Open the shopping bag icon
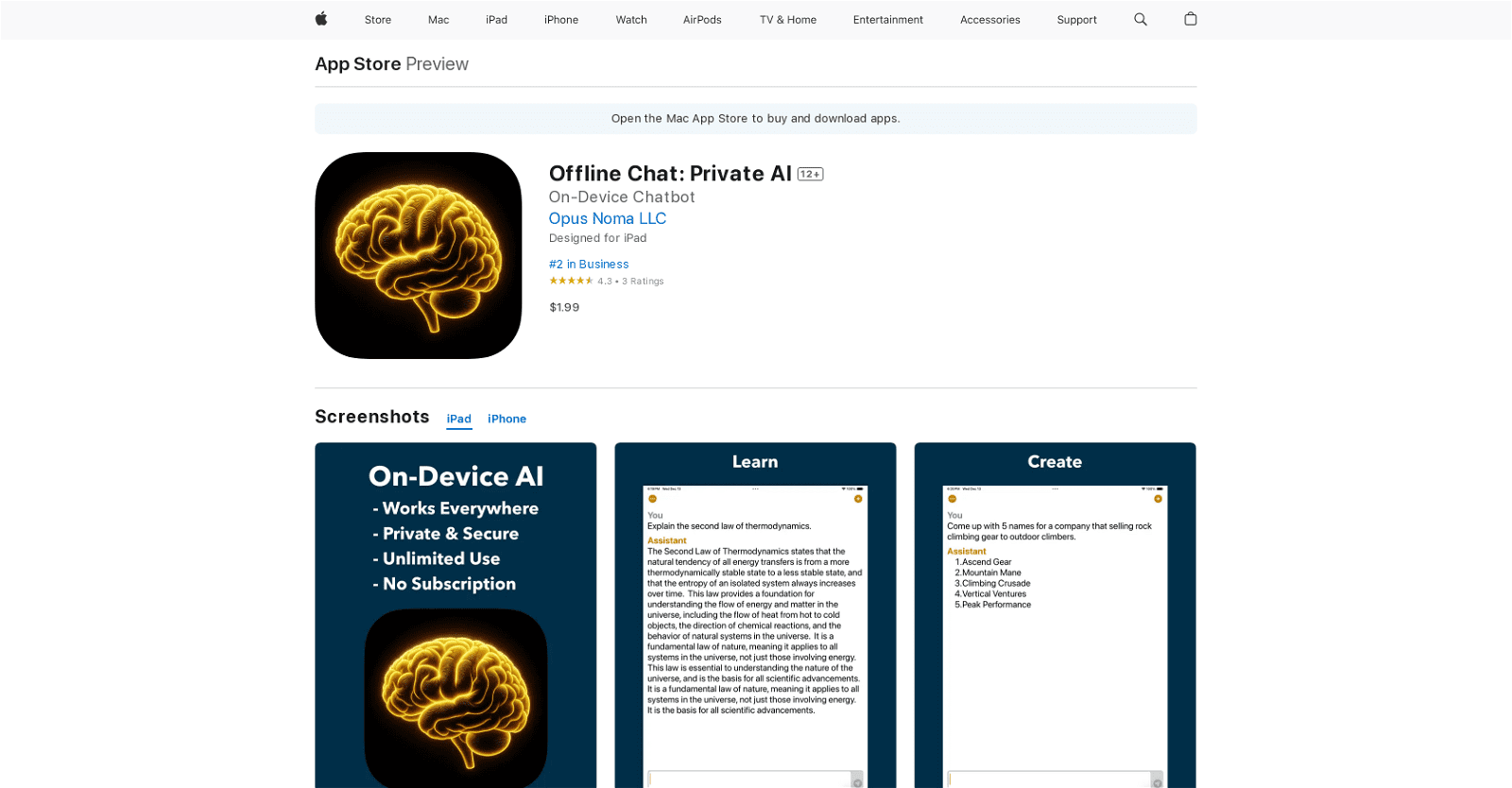 coord(1190,19)
